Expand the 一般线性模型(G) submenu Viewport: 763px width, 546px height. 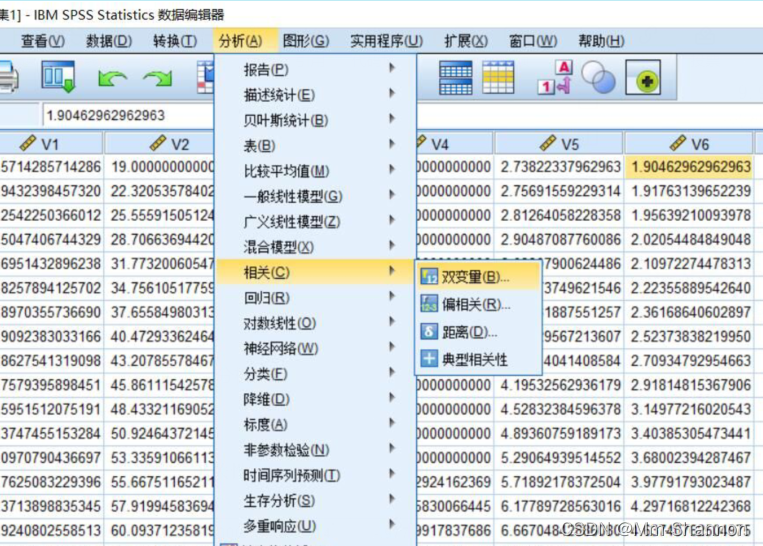point(315,196)
